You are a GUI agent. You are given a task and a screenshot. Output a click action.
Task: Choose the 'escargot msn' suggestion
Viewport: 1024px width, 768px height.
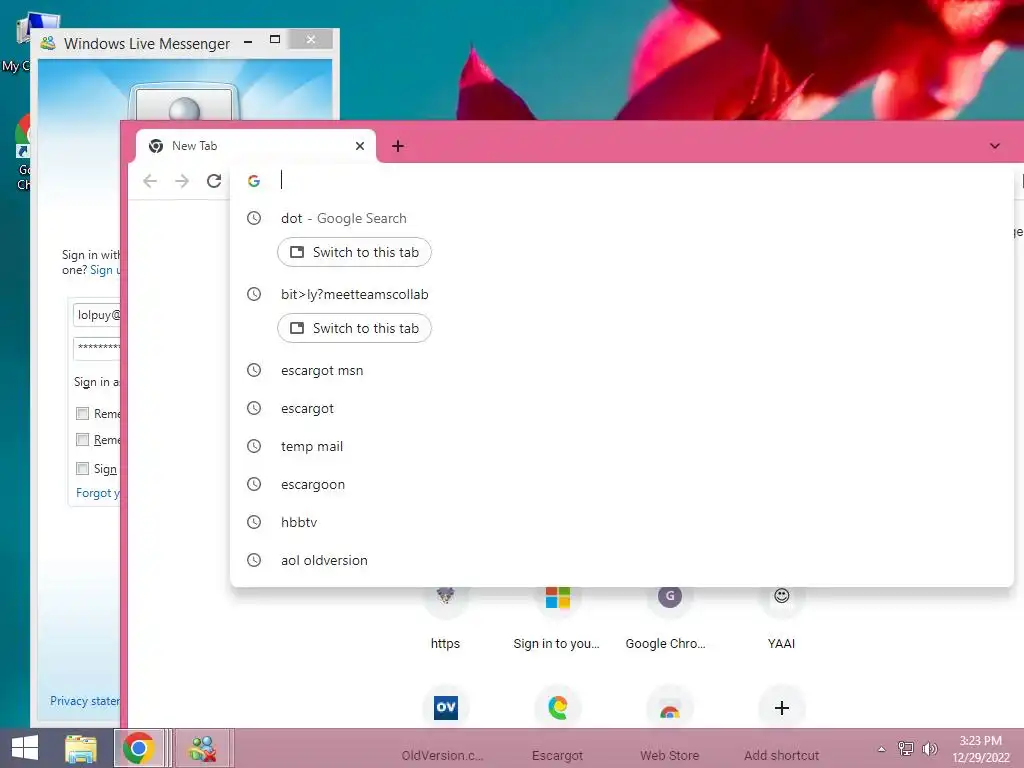(622, 370)
